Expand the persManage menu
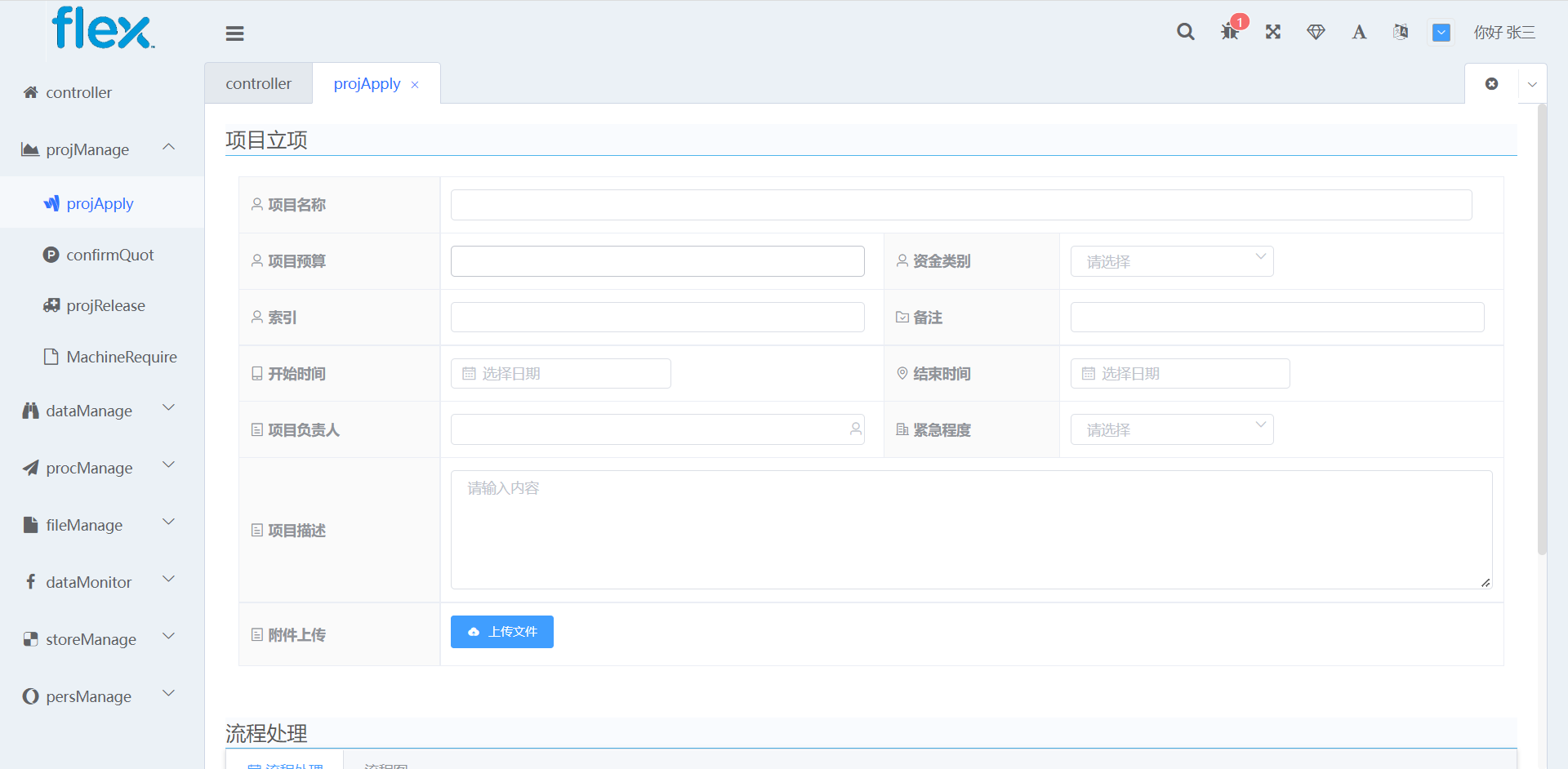This screenshot has height=769, width=1568. 102,696
